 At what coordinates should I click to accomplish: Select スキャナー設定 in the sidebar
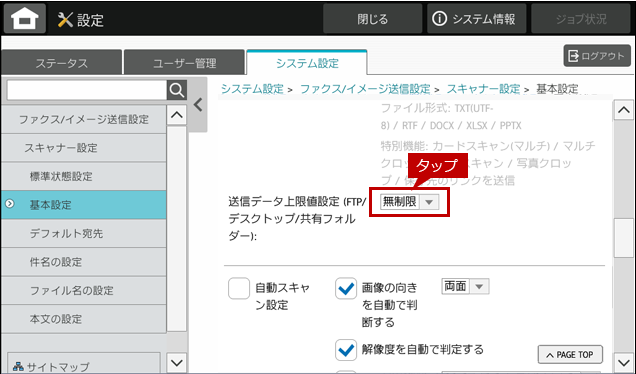point(84,148)
